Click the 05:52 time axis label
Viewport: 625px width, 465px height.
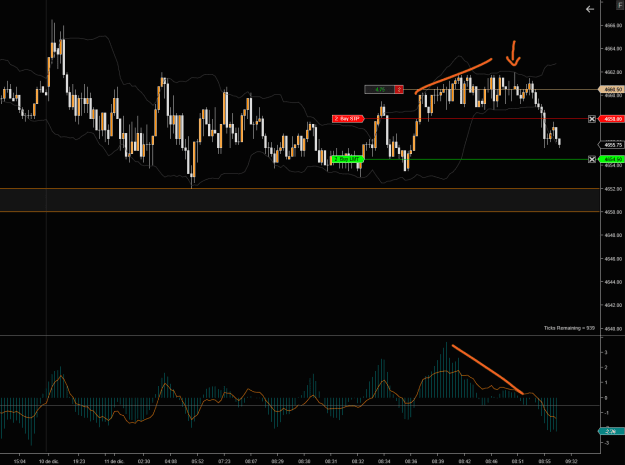(197, 461)
